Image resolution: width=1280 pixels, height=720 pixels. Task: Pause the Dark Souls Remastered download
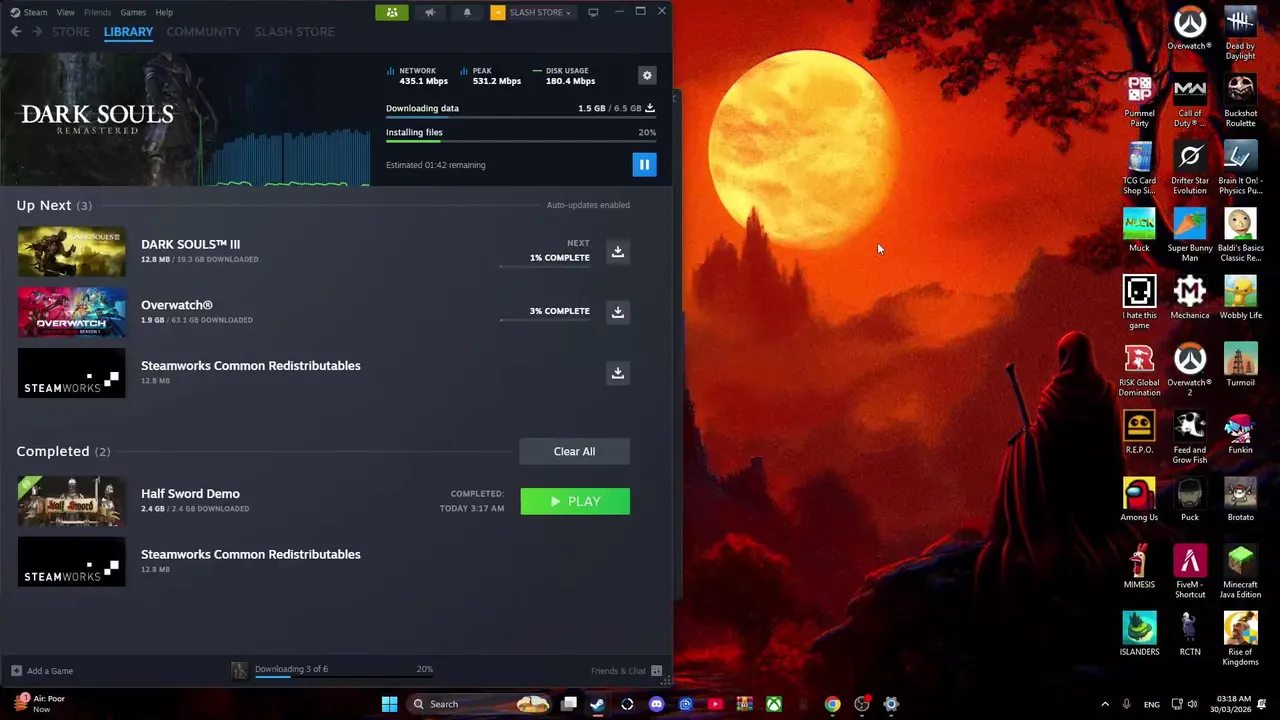[644, 164]
